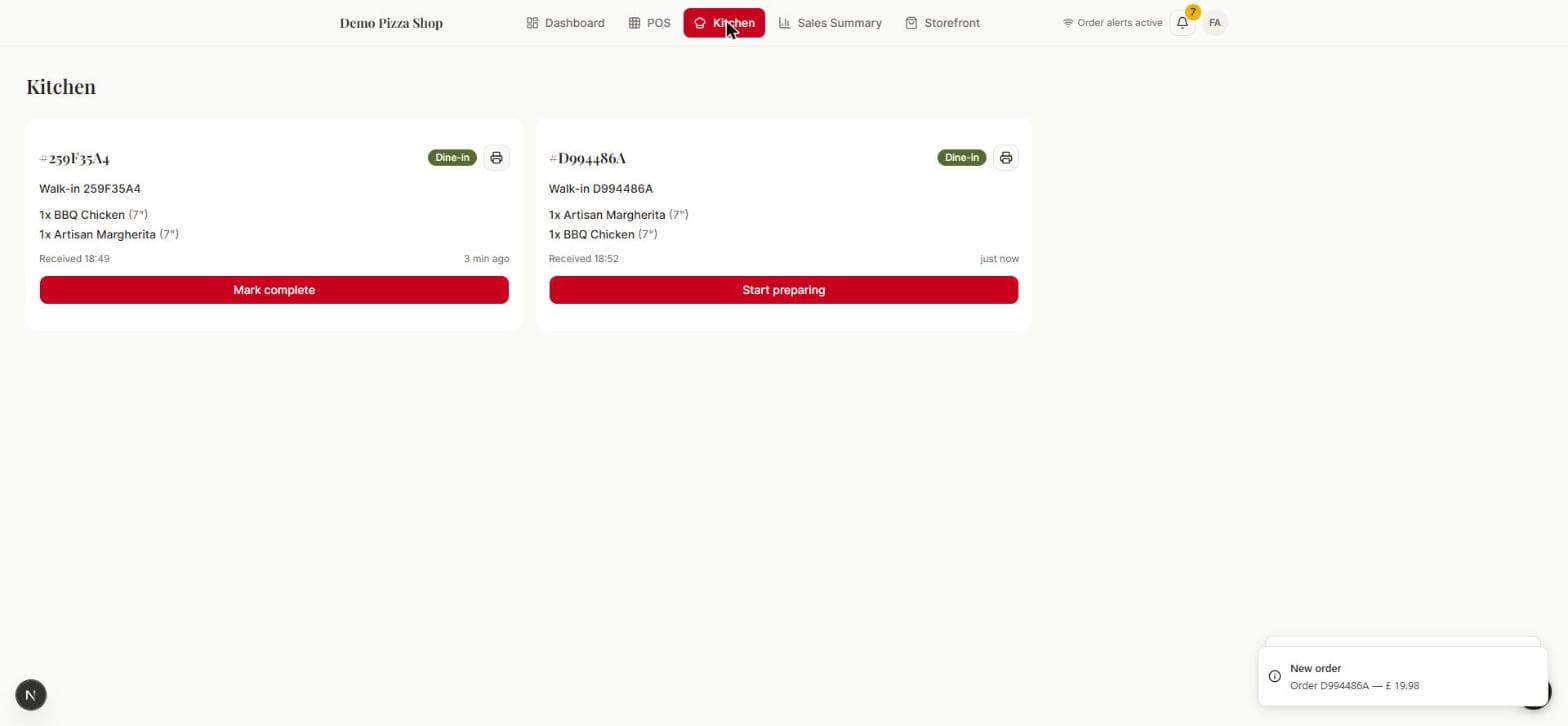Click "Received 18:52" timestamp

[584, 259]
